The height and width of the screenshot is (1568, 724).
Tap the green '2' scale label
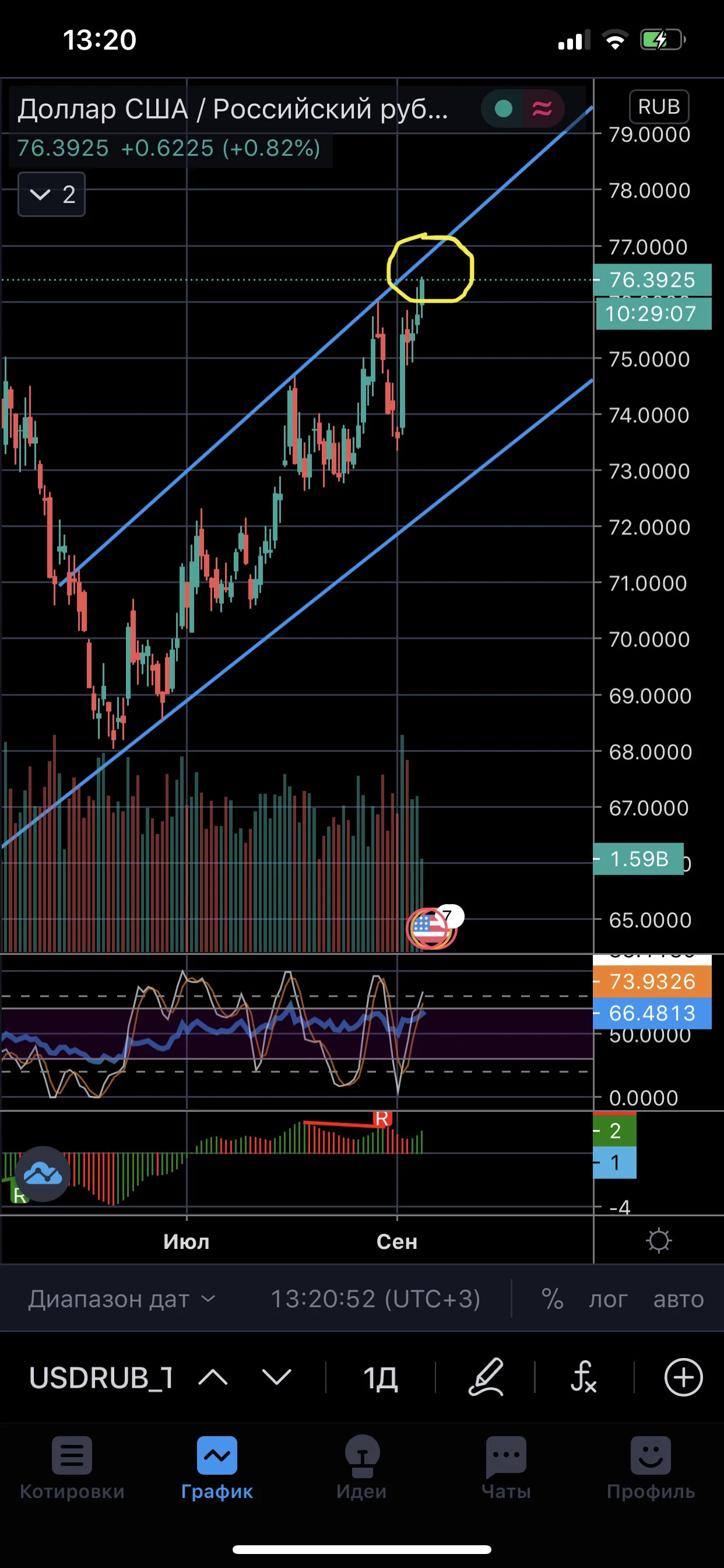[615, 1131]
